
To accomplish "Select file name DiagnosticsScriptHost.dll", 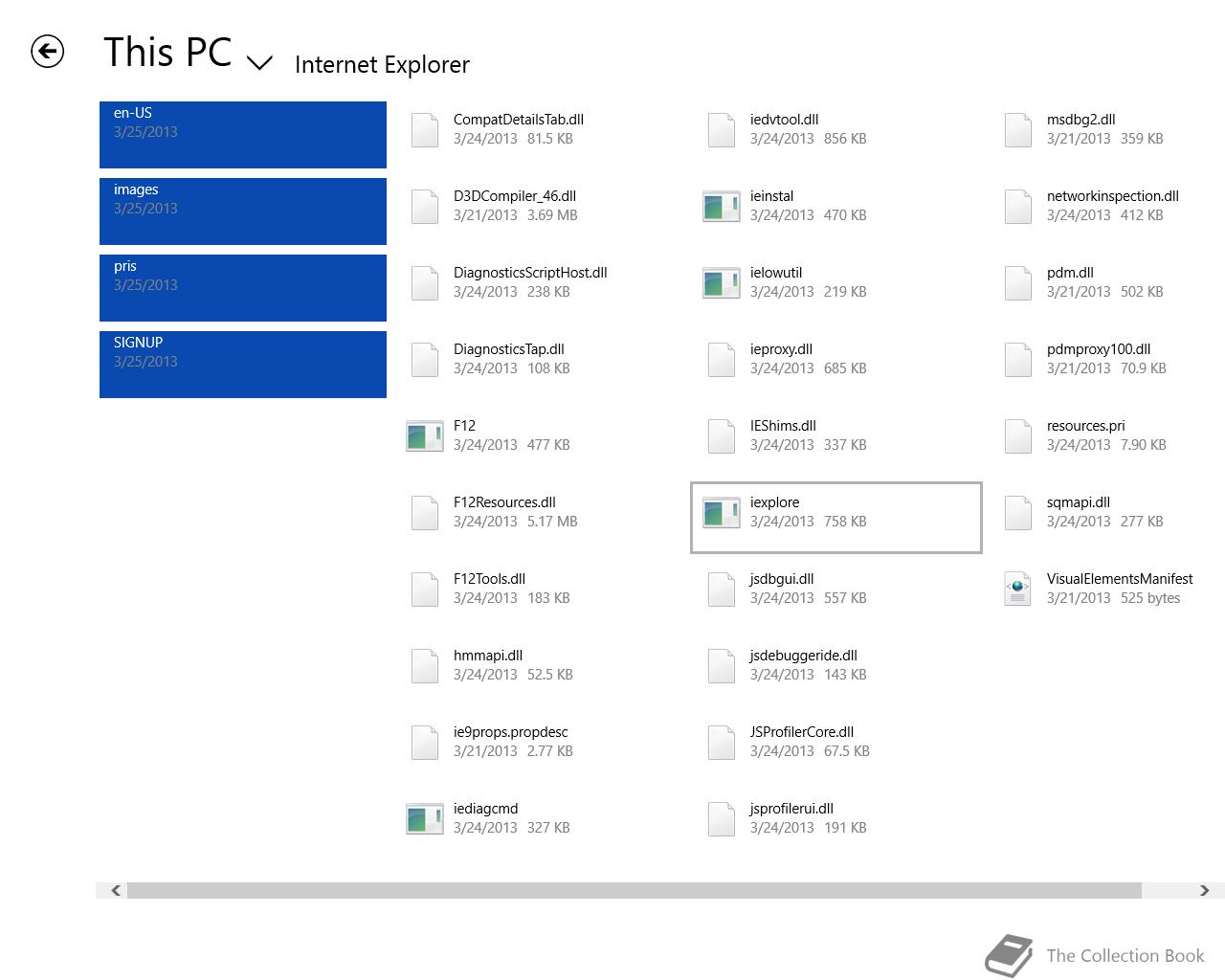I will [x=530, y=273].
